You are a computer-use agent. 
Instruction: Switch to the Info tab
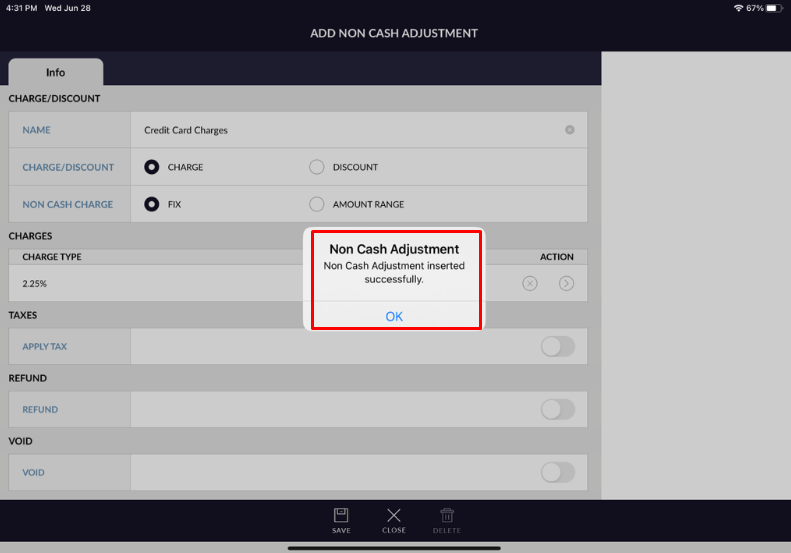click(55, 72)
